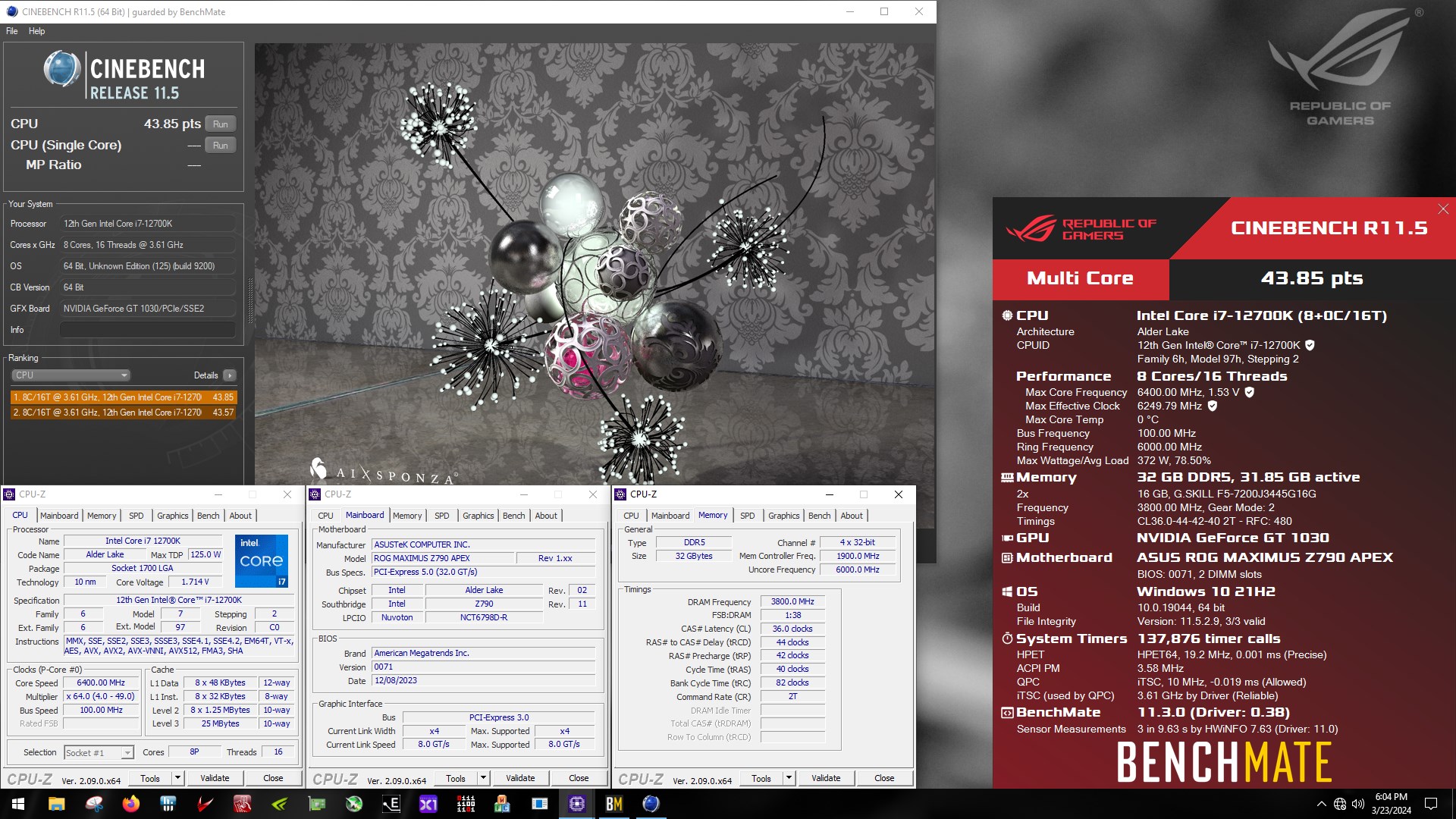
Task: Open the Selection Socket #1 dropdown
Action: tap(99, 752)
